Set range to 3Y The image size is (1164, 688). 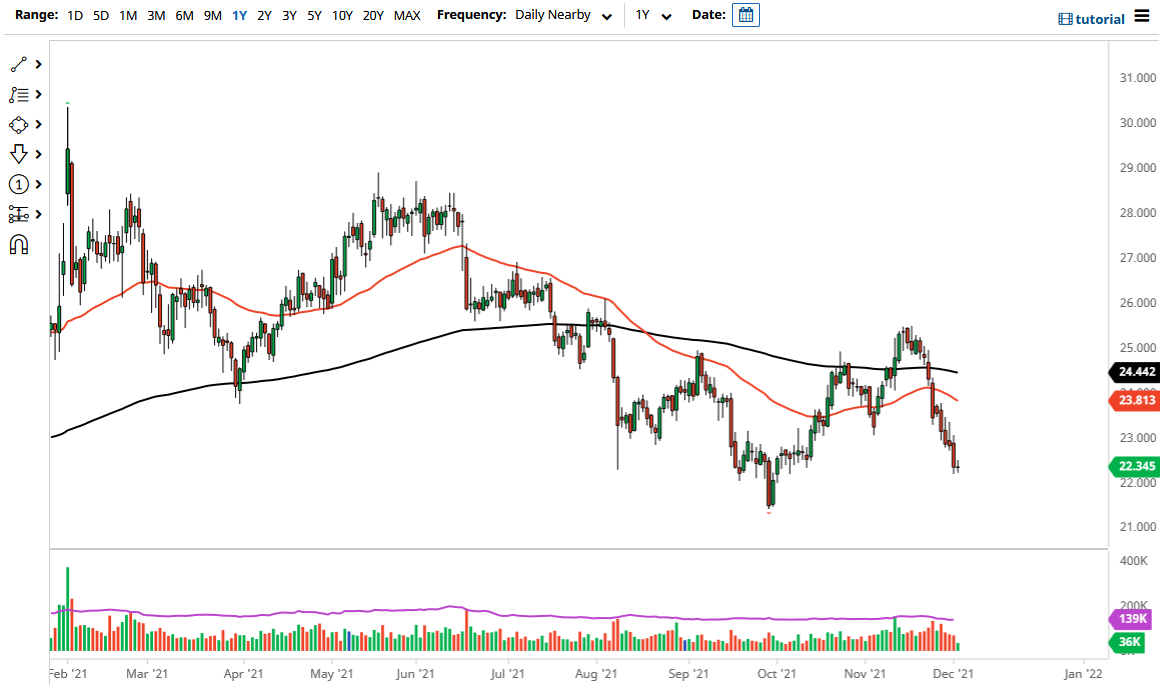click(x=290, y=15)
